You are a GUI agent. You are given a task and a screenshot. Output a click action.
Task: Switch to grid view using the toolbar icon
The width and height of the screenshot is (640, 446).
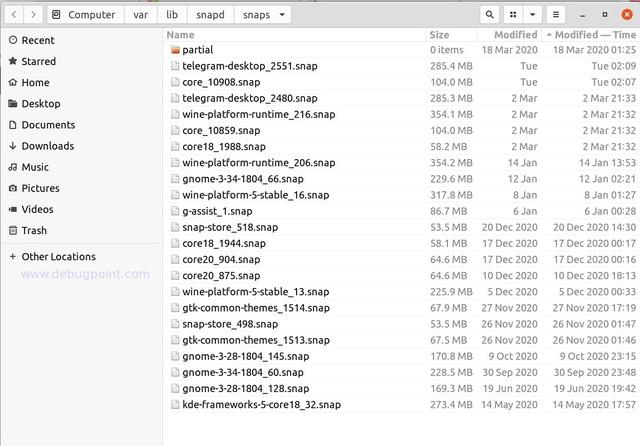point(512,15)
